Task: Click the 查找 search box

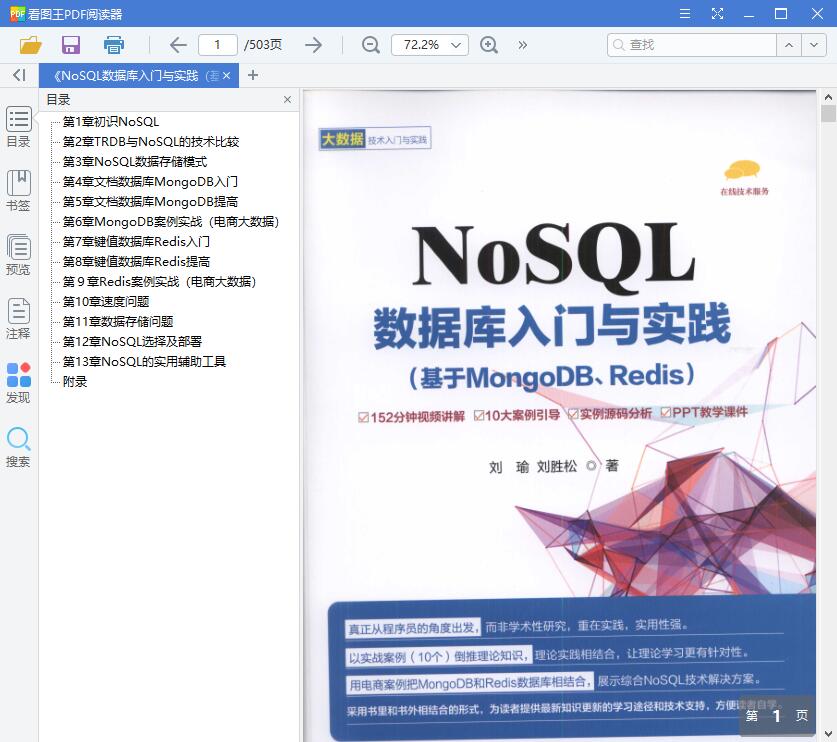Action: pos(692,45)
